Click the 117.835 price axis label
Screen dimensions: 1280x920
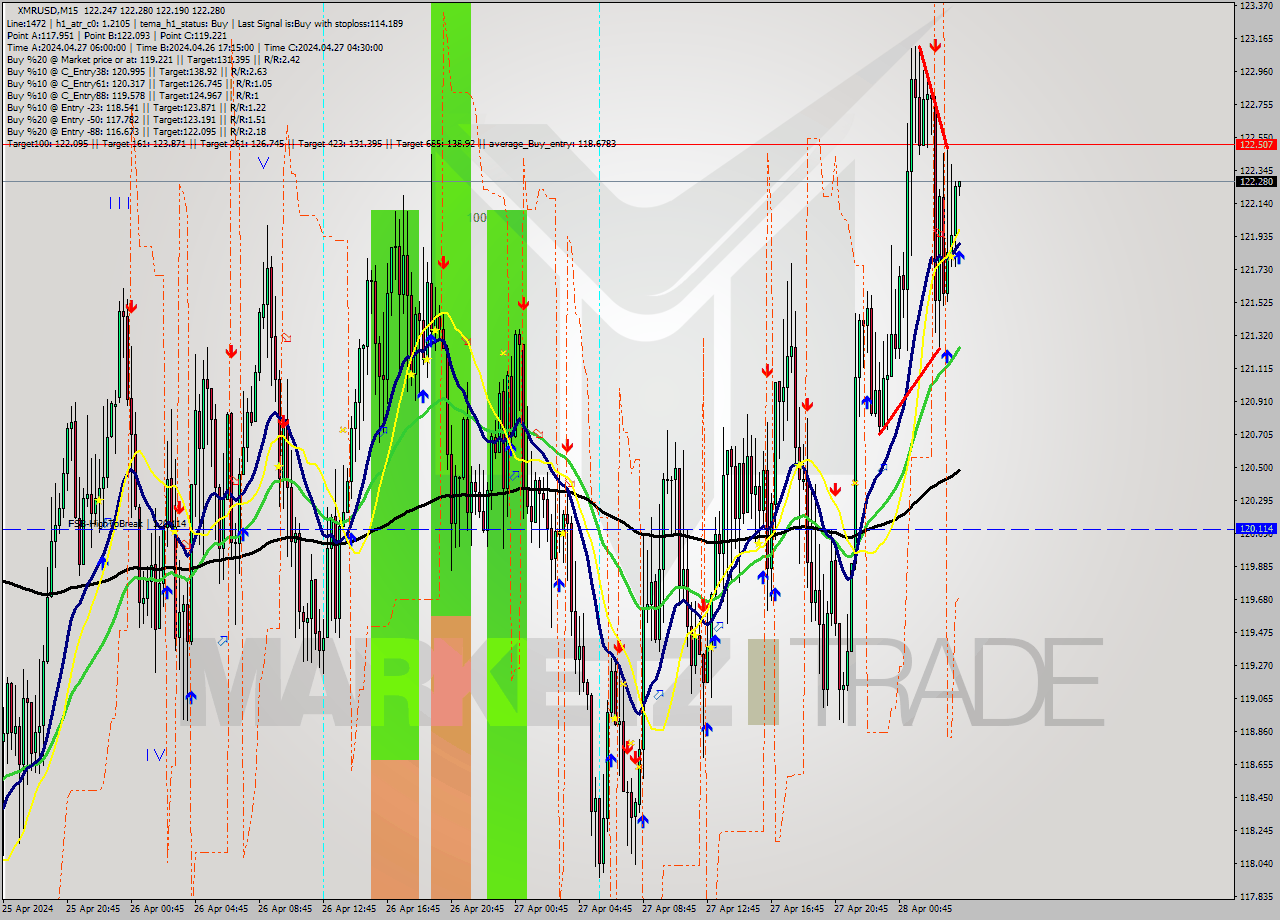click(1256, 896)
